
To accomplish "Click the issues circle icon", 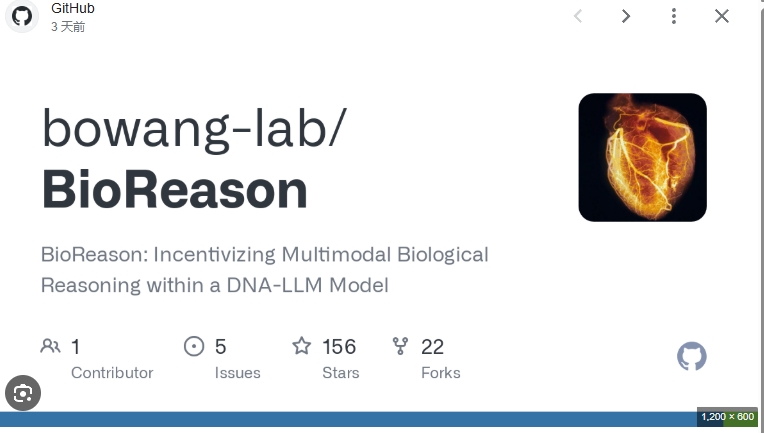I will point(194,346).
